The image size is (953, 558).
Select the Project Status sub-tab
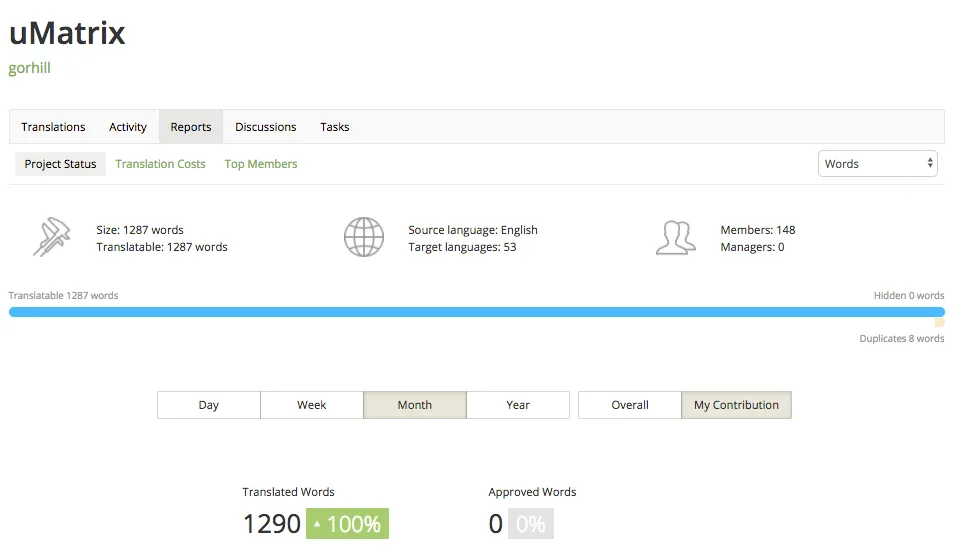click(60, 164)
